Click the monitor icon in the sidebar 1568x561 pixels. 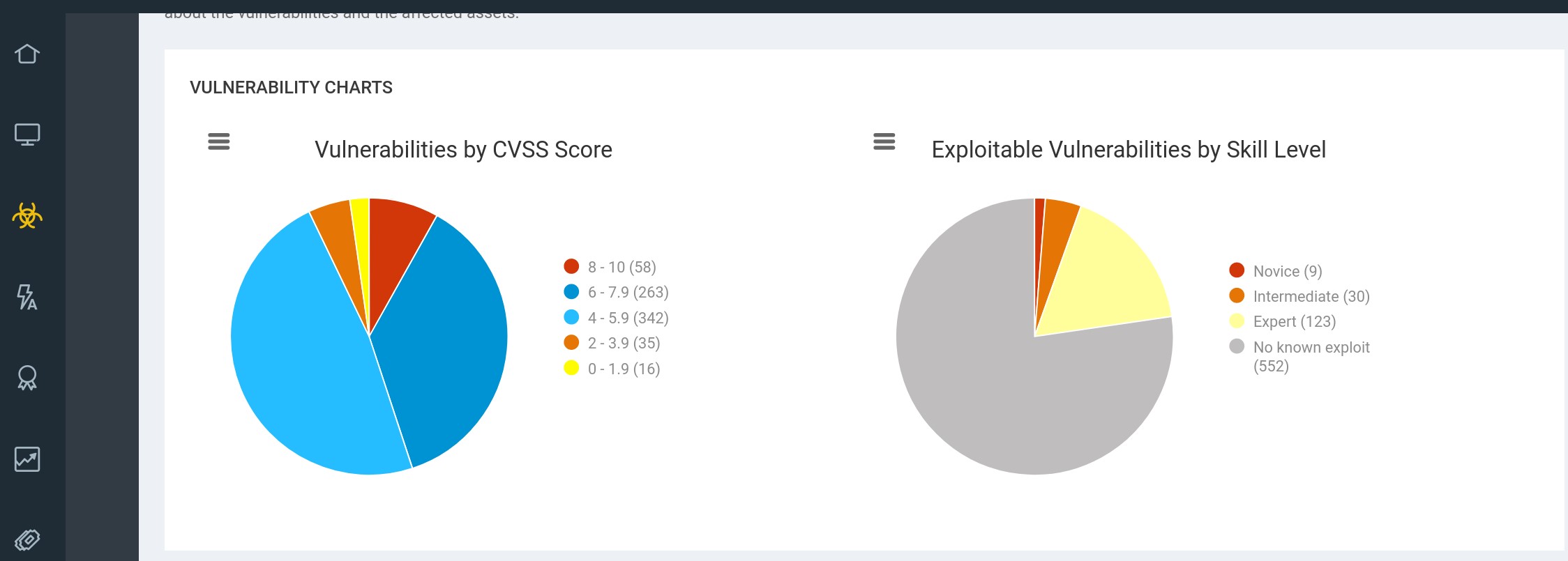(x=27, y=134)
